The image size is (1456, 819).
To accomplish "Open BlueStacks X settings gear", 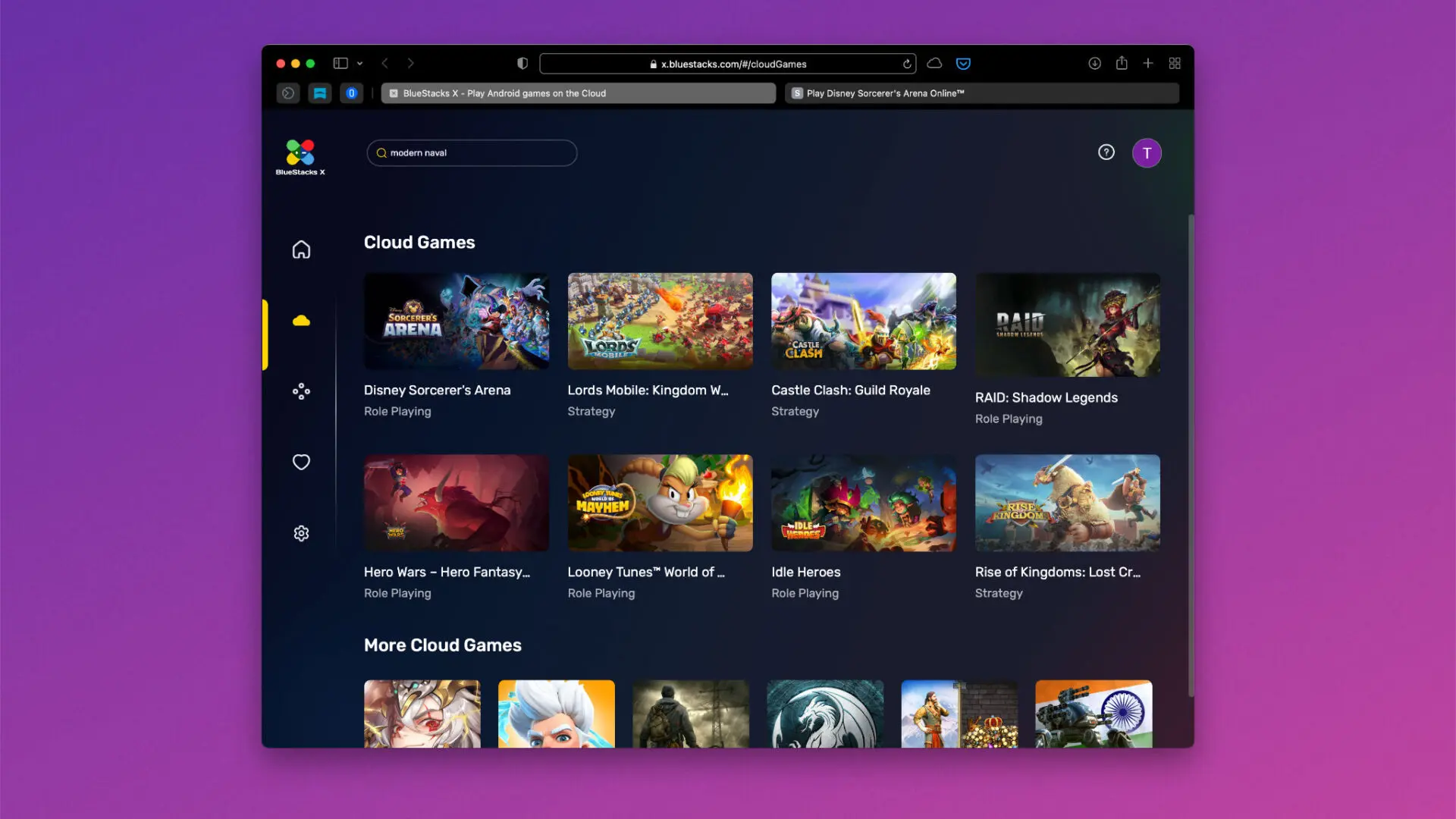I will coord(301,533).
